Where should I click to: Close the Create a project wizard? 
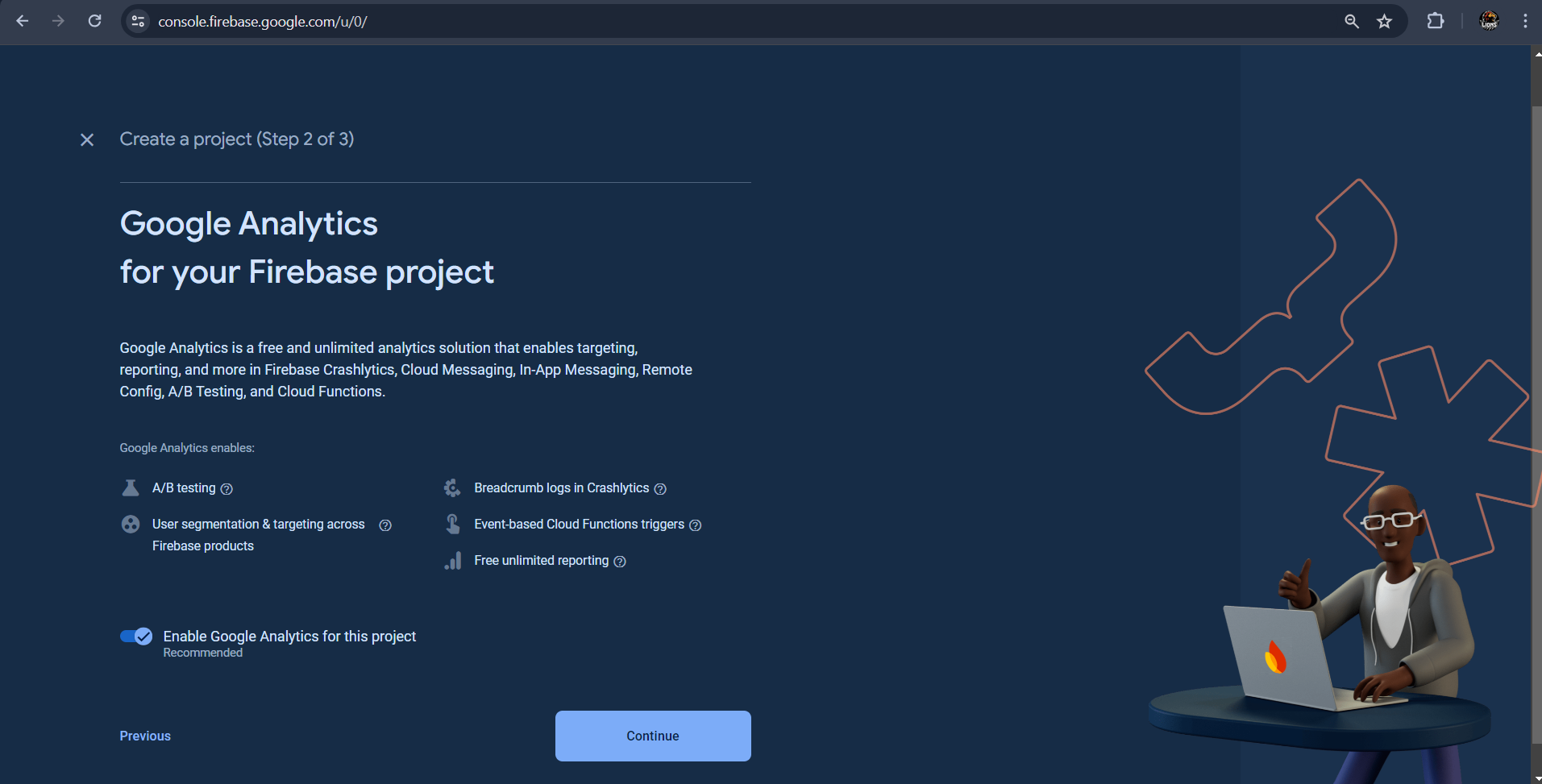[x=87, y=140]
